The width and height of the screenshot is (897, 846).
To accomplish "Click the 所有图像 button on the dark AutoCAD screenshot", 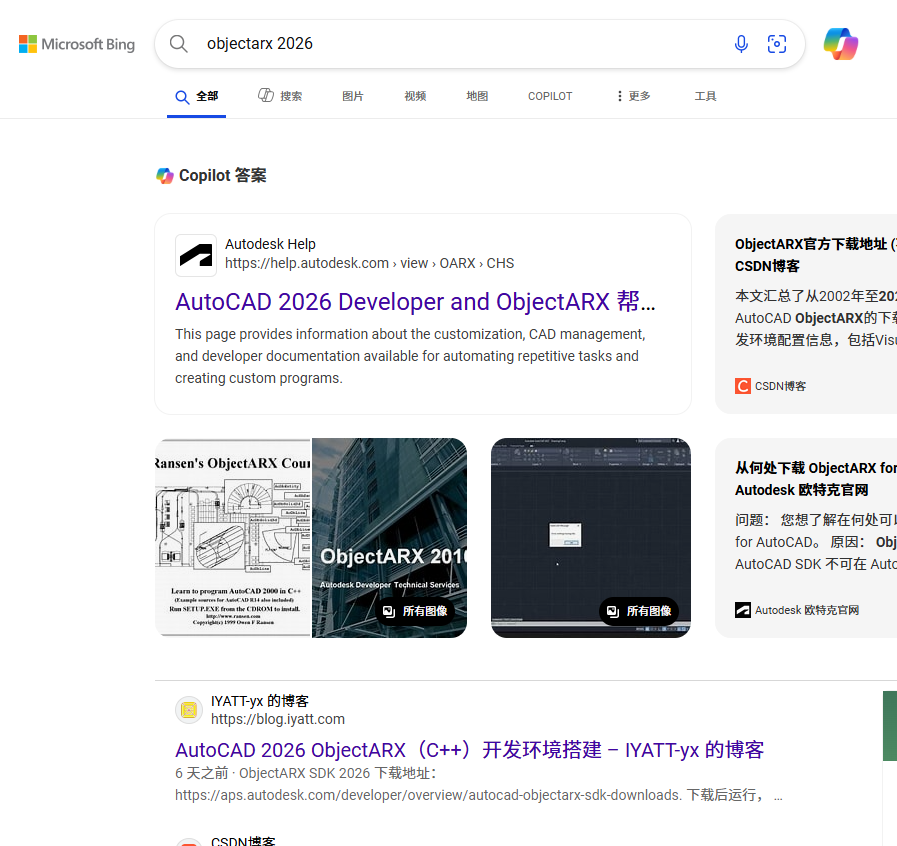I will (638, 611).
